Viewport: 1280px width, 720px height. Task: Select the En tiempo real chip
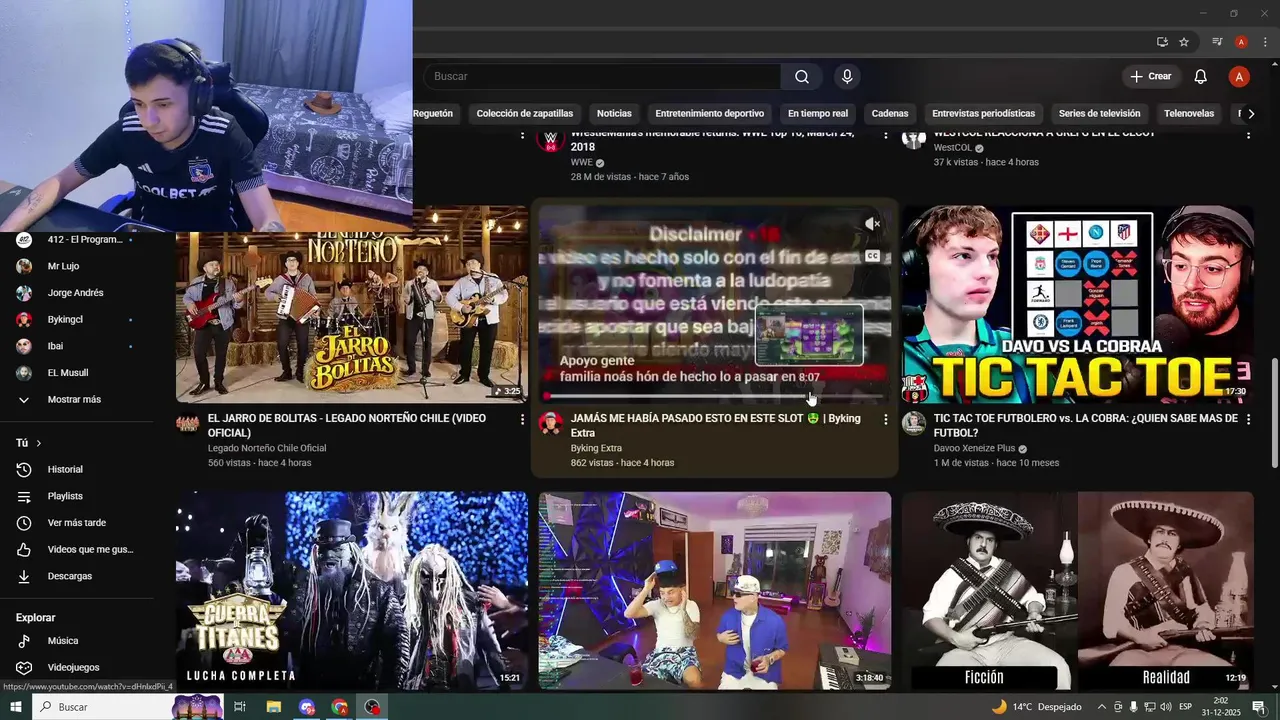(818, 114)
